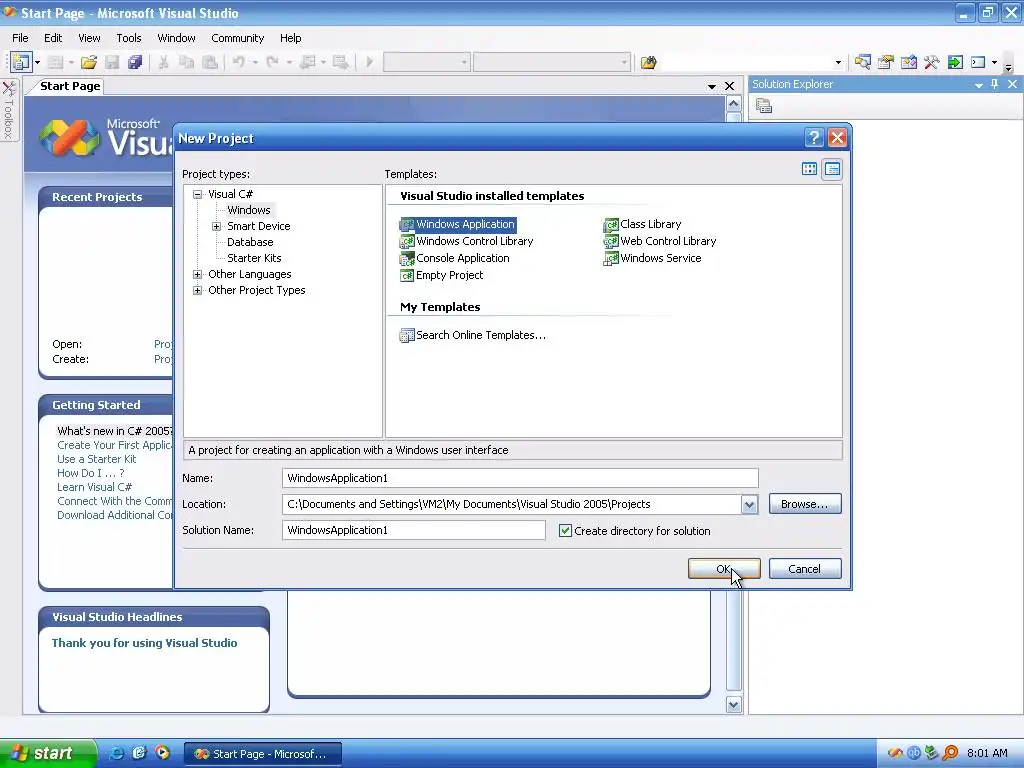Click the Save All icon
Viewport: 1024px width, 768px height.
pyautogui.click(x=135, y=62)
